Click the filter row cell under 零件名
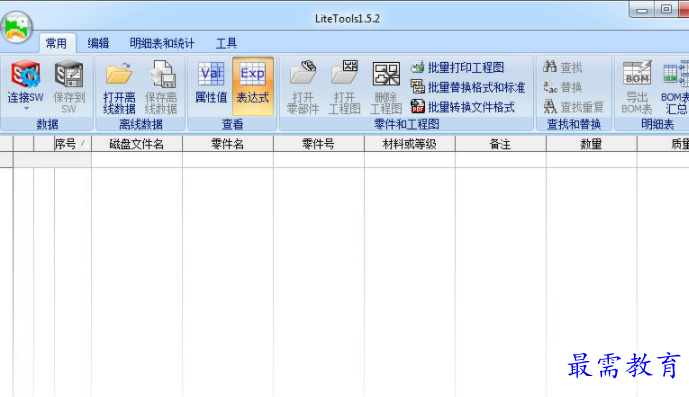The width and height of the screenshot is (689, 397). (x=228, y=160)
